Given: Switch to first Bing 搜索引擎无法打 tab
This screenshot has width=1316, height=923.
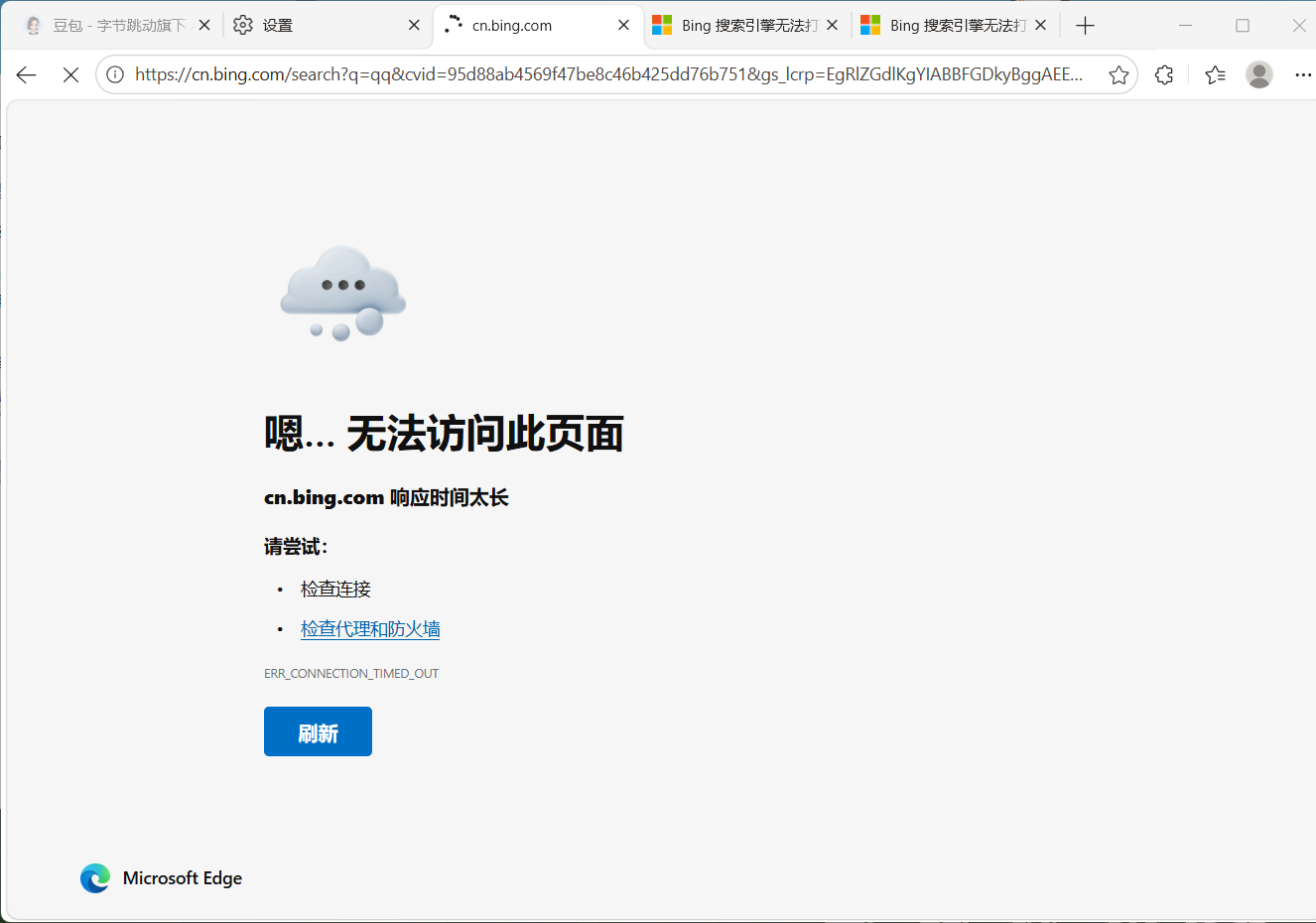Looking at the screenshot, I should (745, 25).
